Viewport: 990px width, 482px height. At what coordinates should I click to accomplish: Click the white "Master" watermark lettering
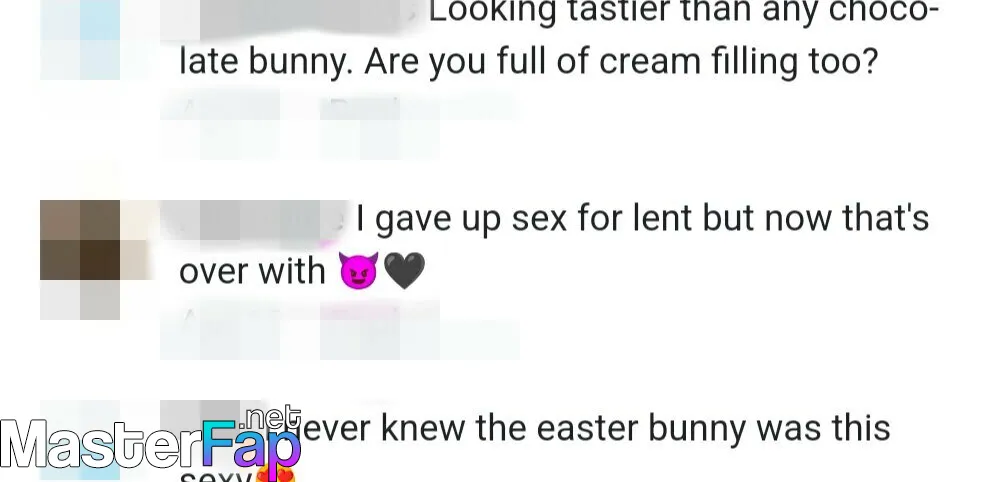point(101,443)
